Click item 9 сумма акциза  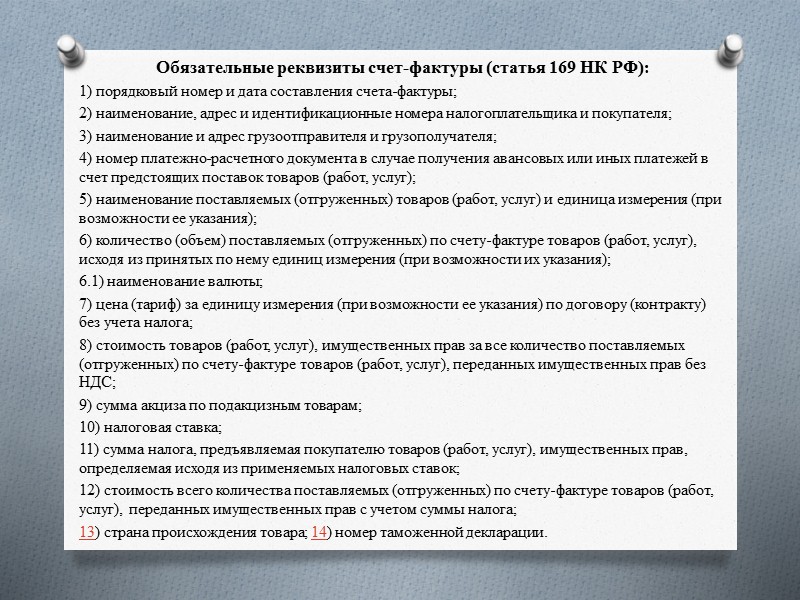point(220,406)
